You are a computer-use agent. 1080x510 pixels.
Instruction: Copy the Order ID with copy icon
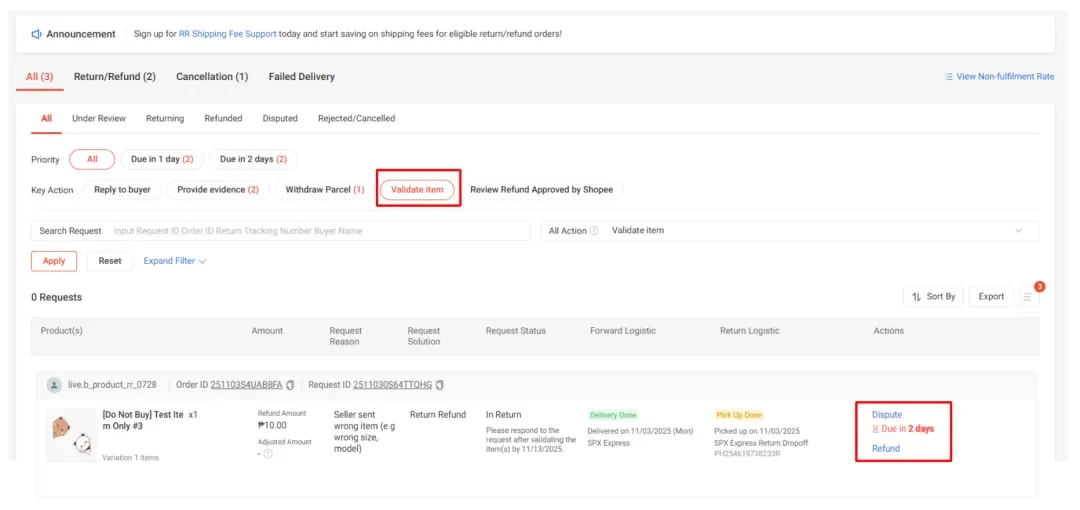(x=291, y=385)
